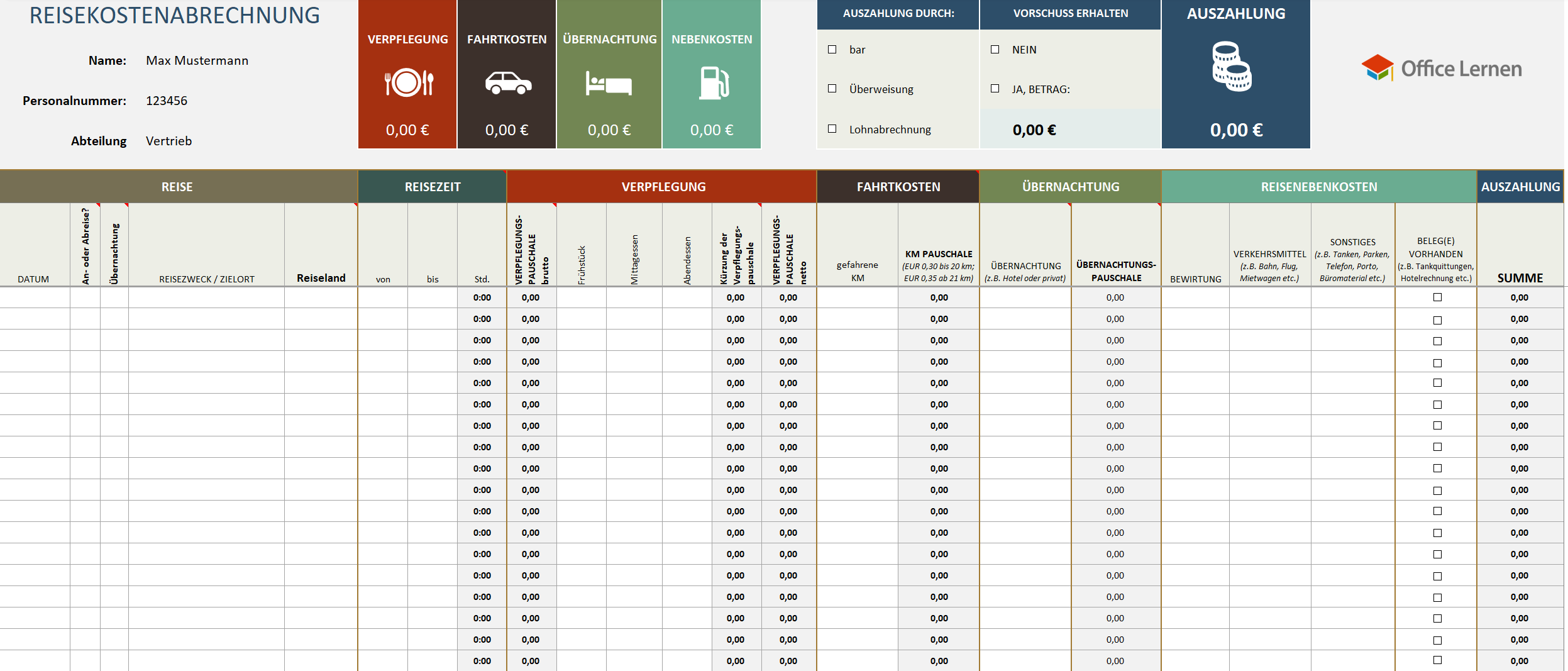
Task: Tick the Lohnabrechnung checkbox
Action: (x=832, y=129)
